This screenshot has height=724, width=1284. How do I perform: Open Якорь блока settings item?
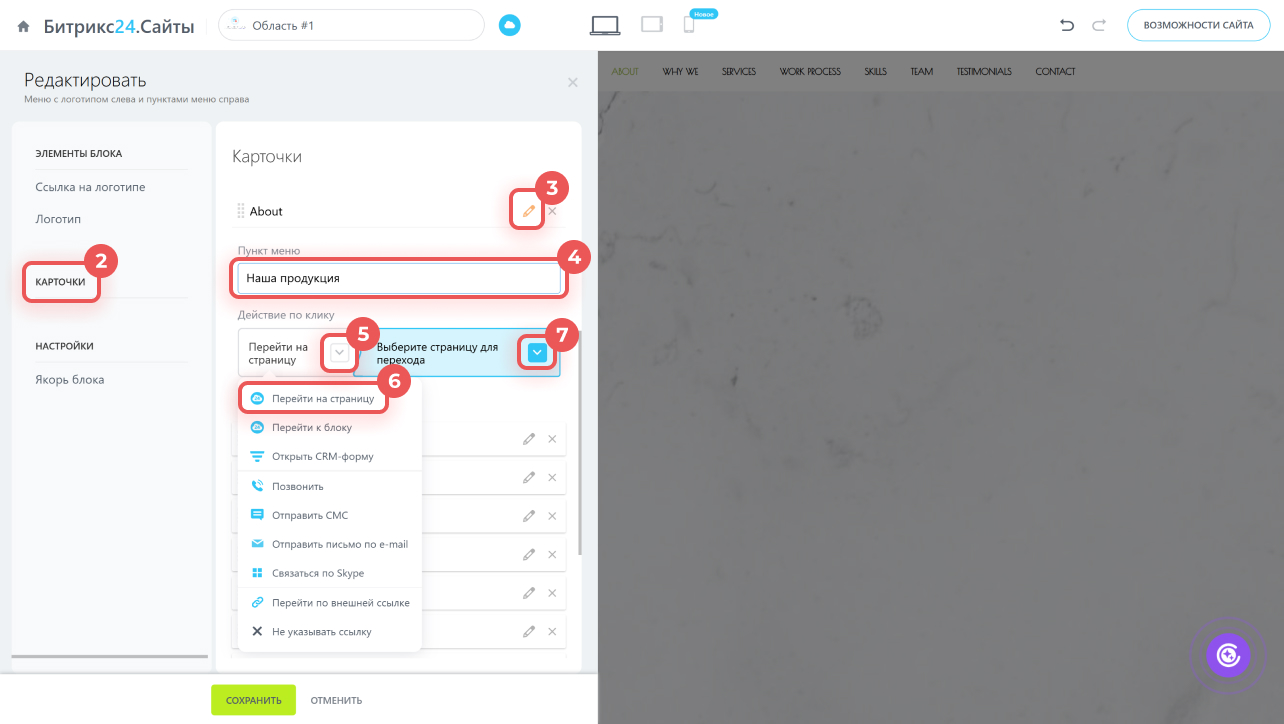(70, 379)
